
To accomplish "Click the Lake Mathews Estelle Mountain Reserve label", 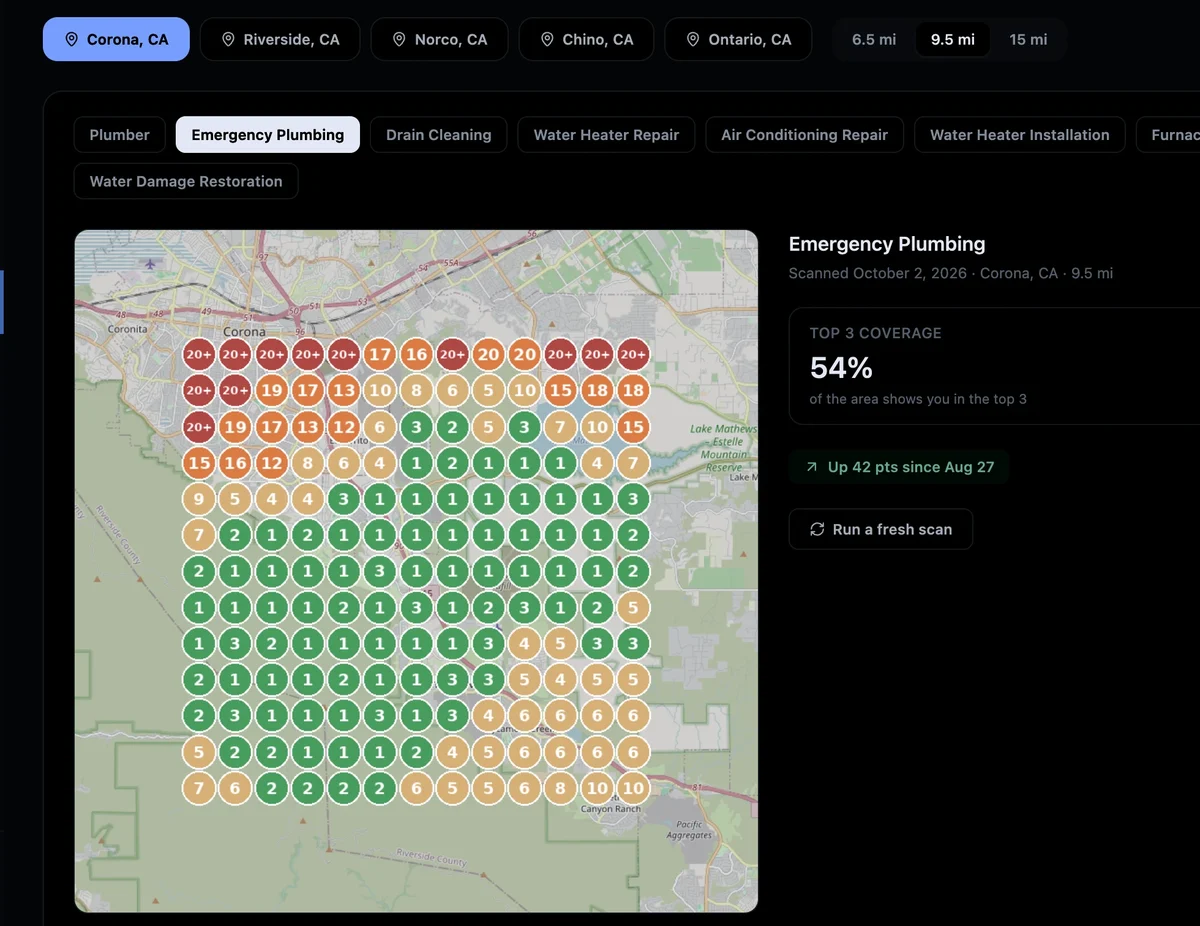I will pyautogui.click(x=724, y=448).
